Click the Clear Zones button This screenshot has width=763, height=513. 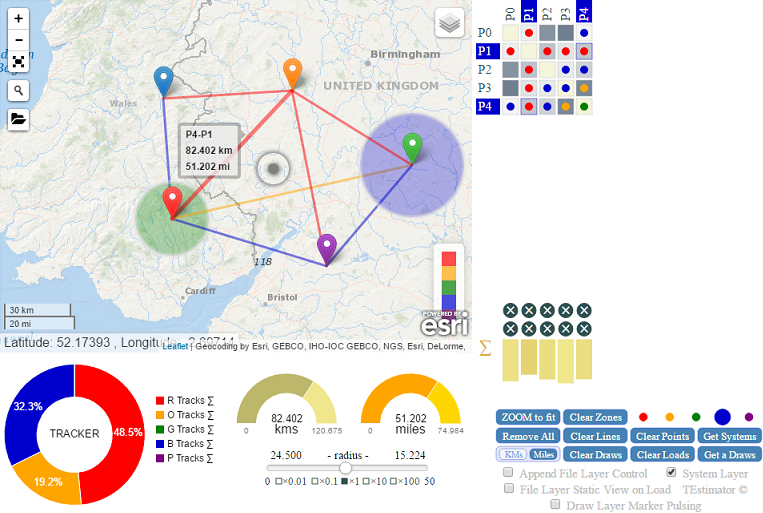(597, 417)
